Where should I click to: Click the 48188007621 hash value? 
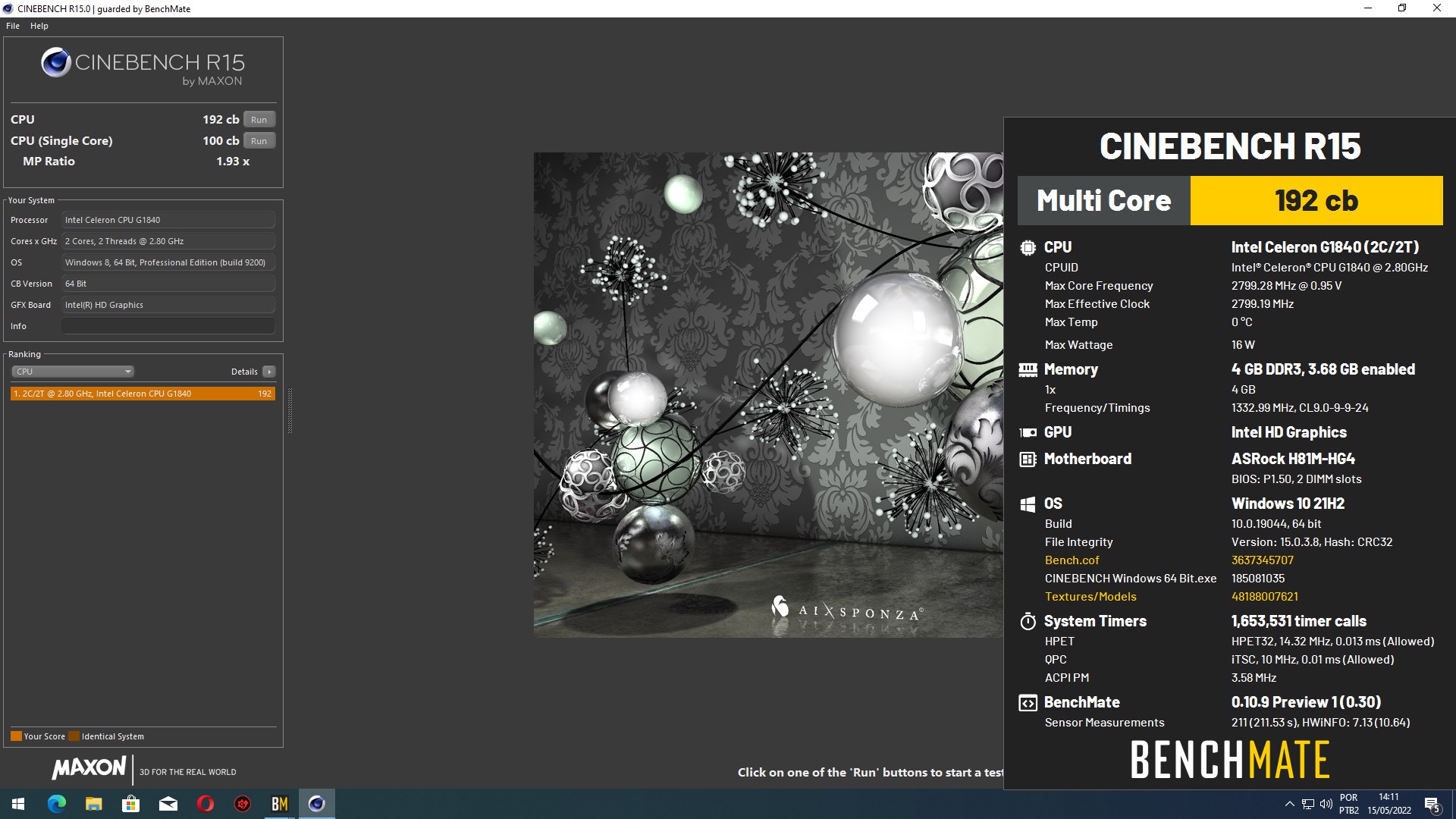[1264, 597]
